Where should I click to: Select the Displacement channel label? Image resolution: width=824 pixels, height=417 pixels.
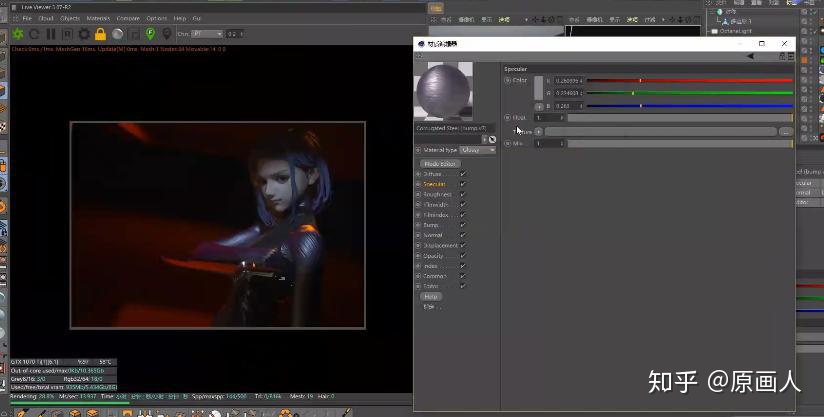(440, 245)
